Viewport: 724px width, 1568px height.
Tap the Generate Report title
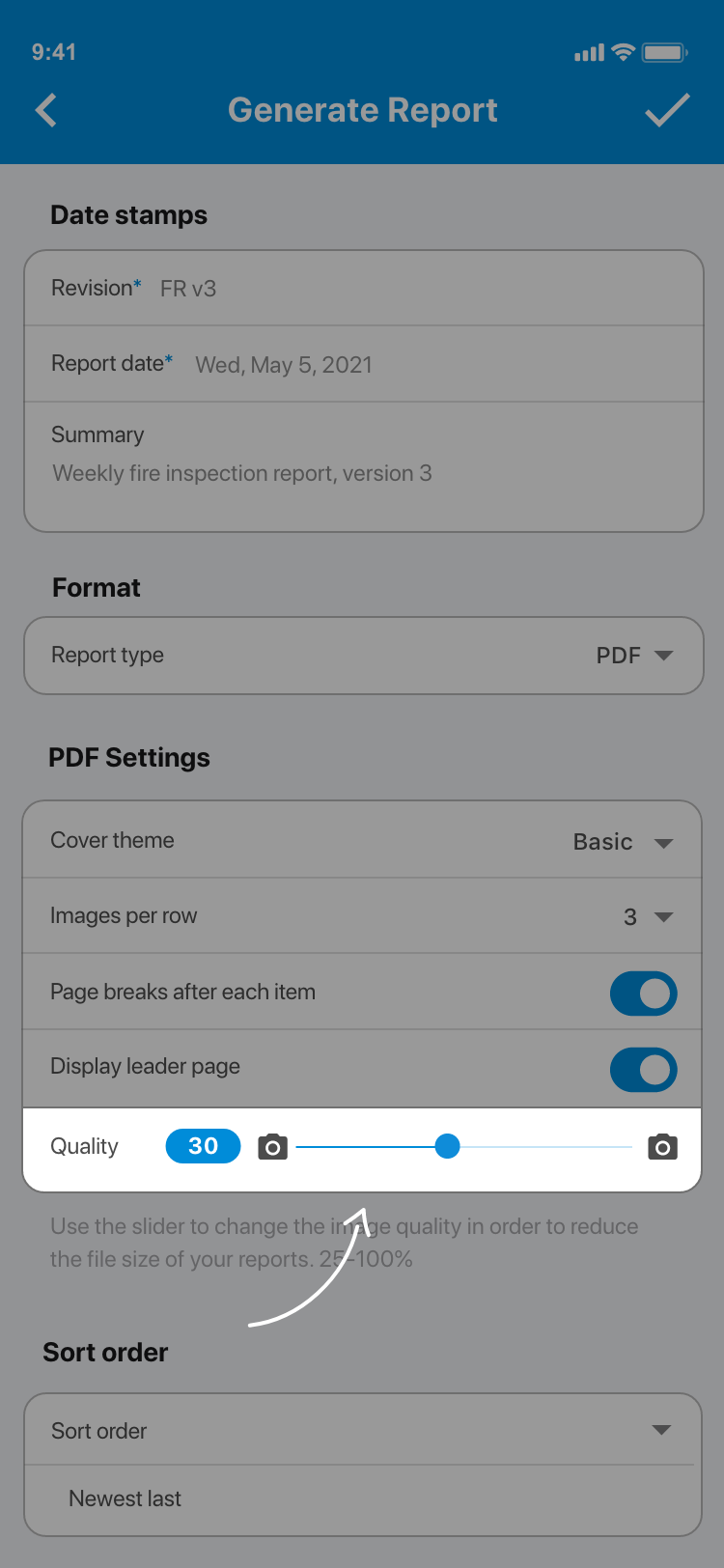(x=362, y=110)
